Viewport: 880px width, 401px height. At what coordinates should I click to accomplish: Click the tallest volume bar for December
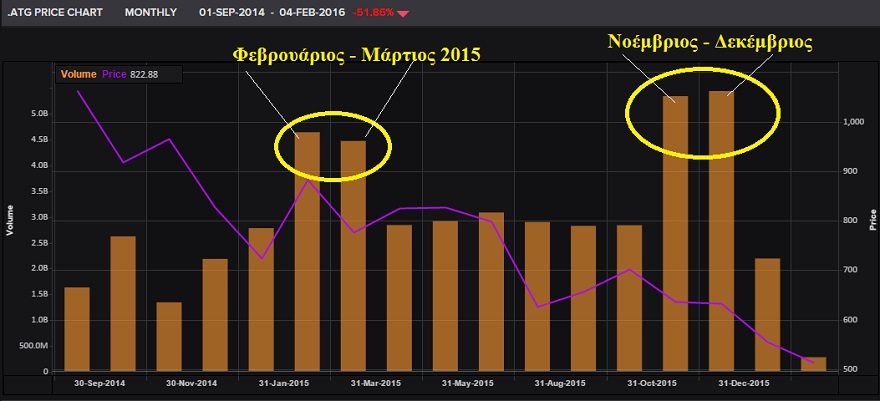click(721, 230)
